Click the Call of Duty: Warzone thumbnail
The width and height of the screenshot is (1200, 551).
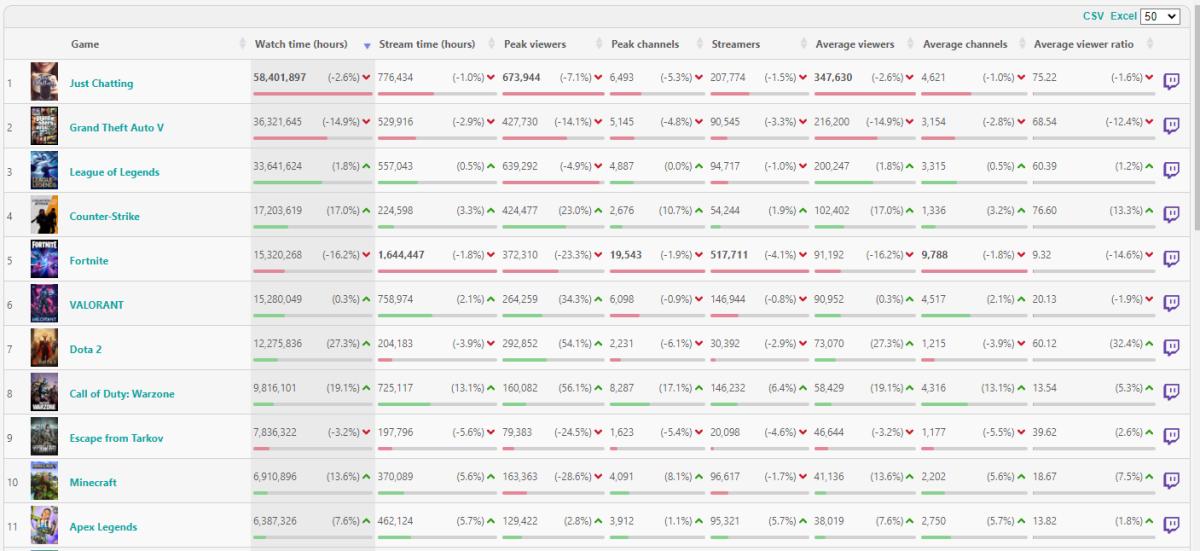tap(44, 393)
